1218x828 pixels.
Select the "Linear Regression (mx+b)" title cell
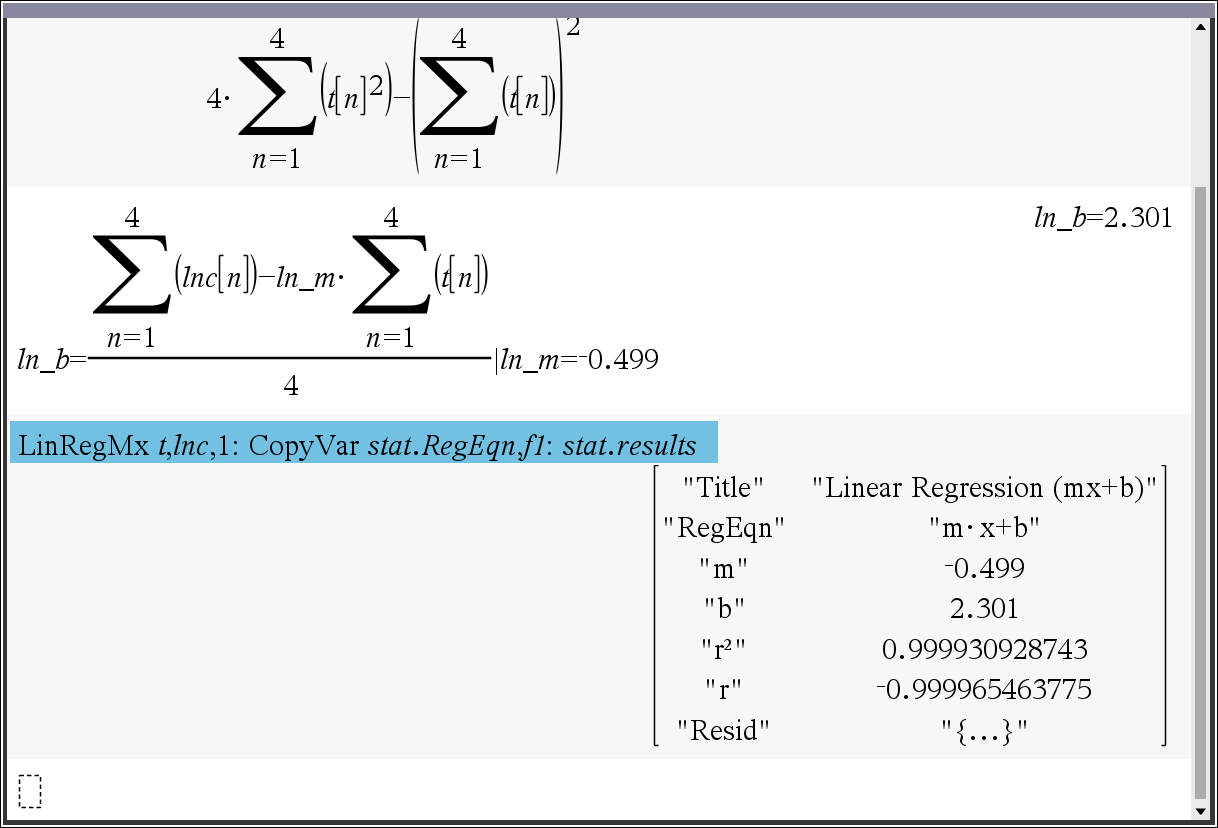click(984, 488)
